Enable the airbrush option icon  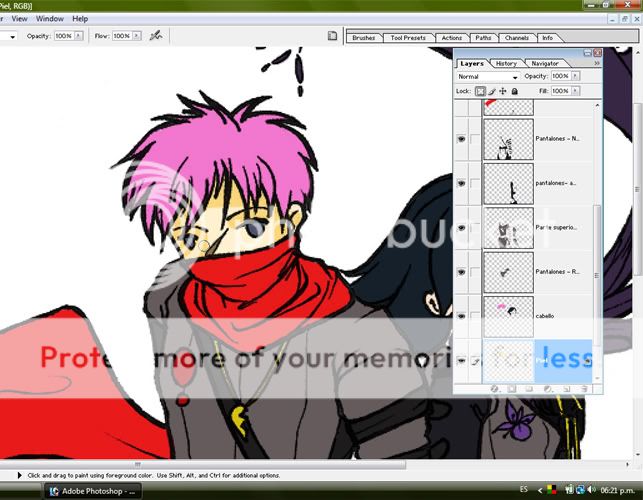(155, 36)
